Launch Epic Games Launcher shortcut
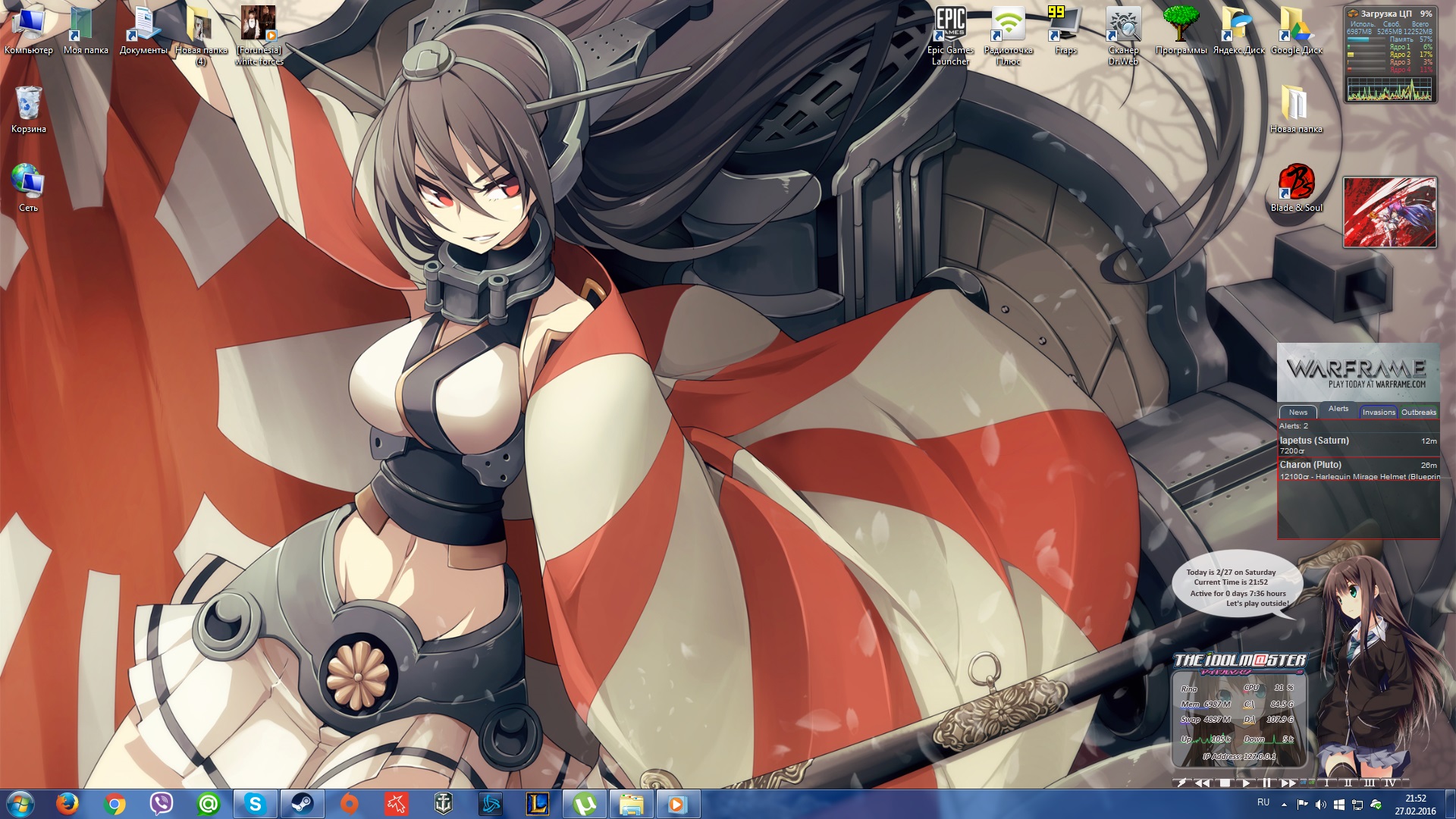The height and width of the screenshot is (819, 1456). (x=950, y=36)
